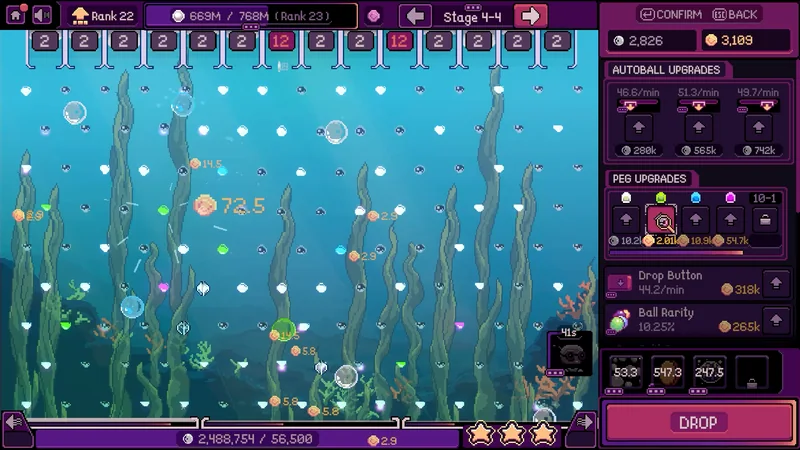Click the stage progress 2,488,754 / 56,500
This screenshot has height=450, width=800.
[248, 439]
